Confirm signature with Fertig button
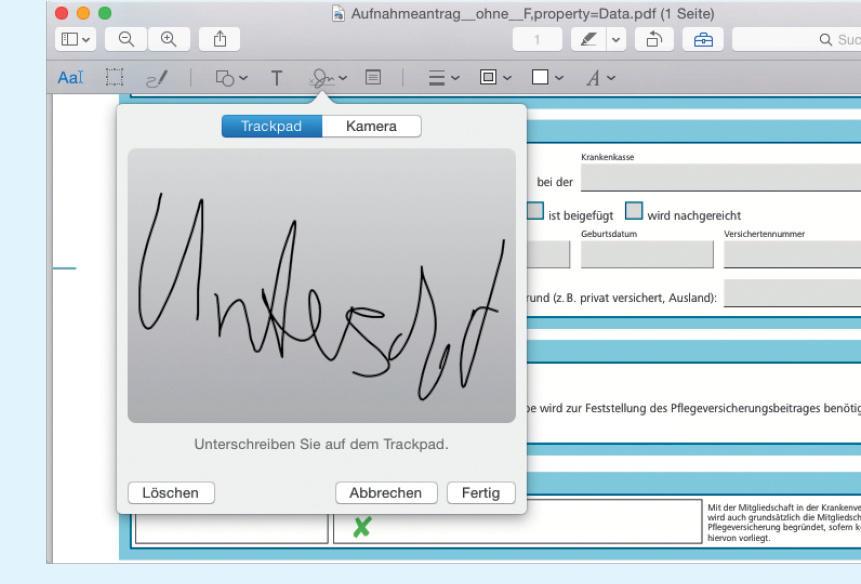This screenshot has width=861, height=584. click(x=480, y=493)
